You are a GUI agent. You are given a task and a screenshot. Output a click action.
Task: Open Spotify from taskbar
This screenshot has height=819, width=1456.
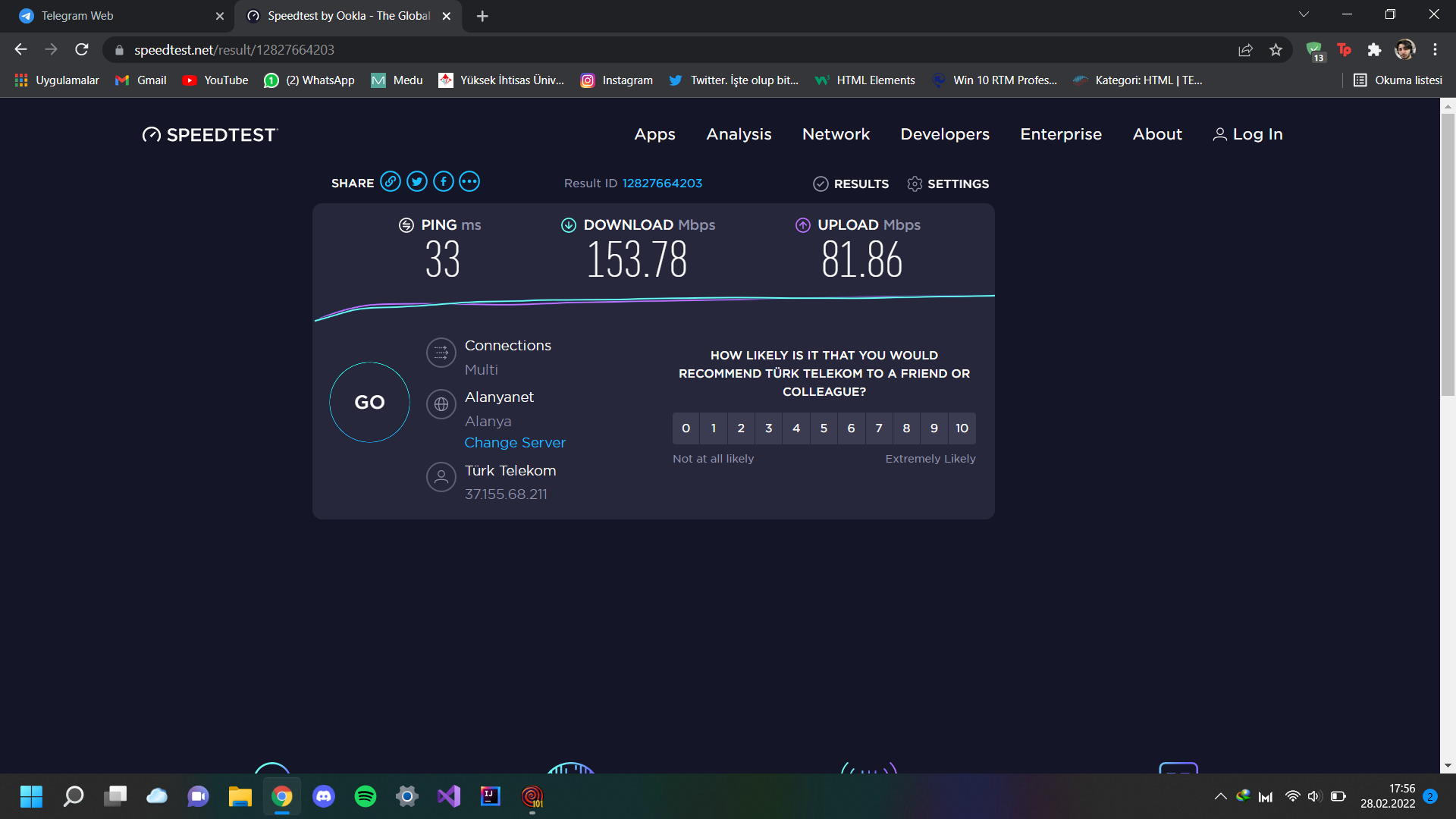tap(366, 796)
